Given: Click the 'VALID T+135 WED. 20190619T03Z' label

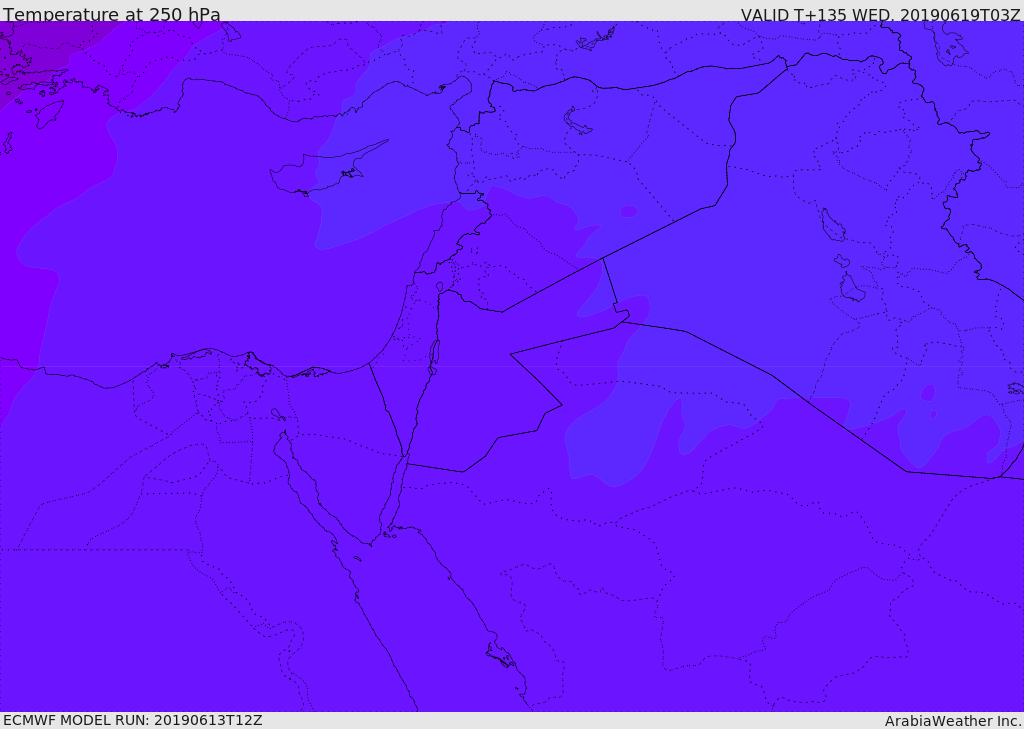Looking at the screenshot, I should point(880,14).
